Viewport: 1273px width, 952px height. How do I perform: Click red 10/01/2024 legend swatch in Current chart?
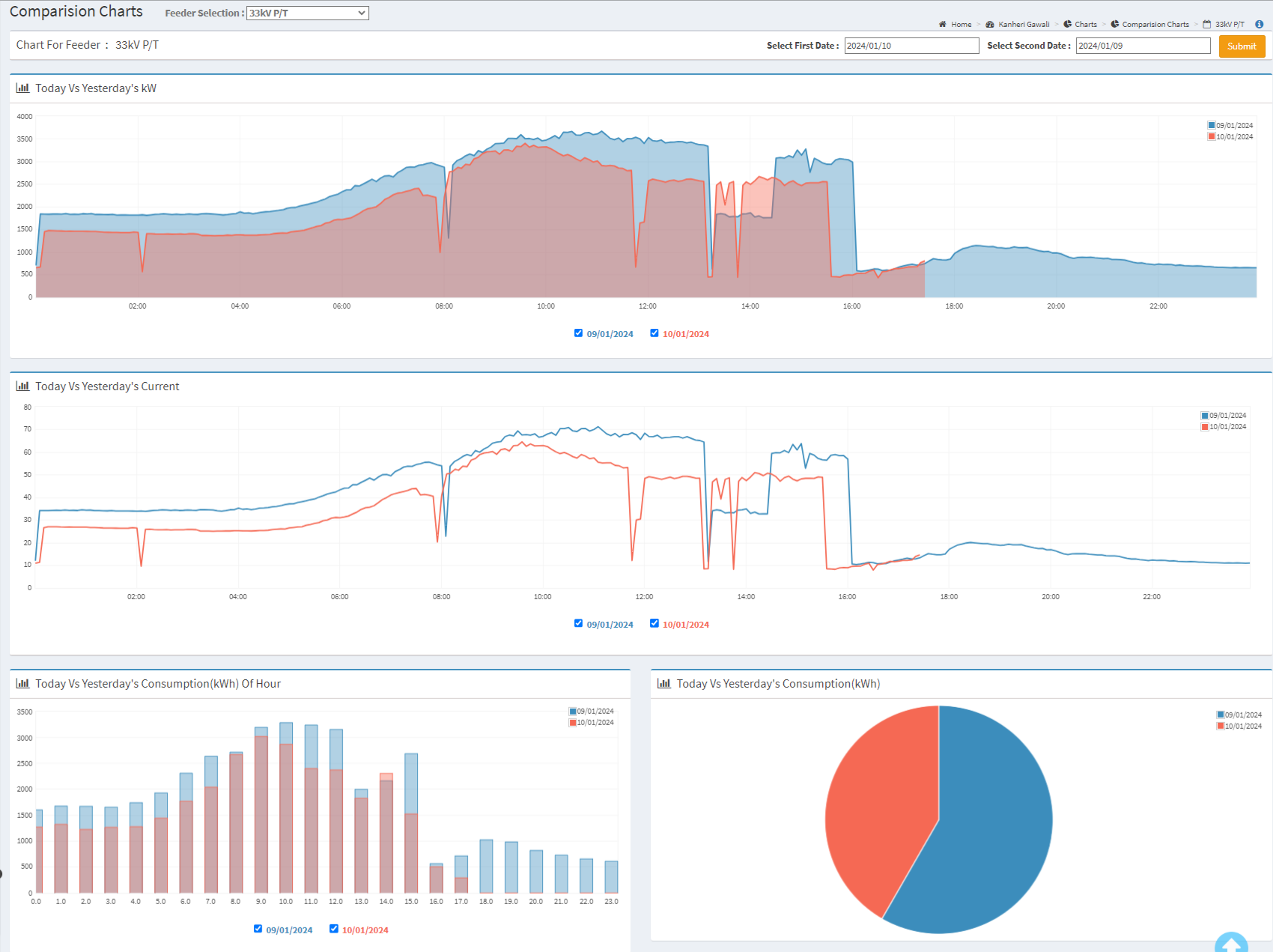(1205, 427)
